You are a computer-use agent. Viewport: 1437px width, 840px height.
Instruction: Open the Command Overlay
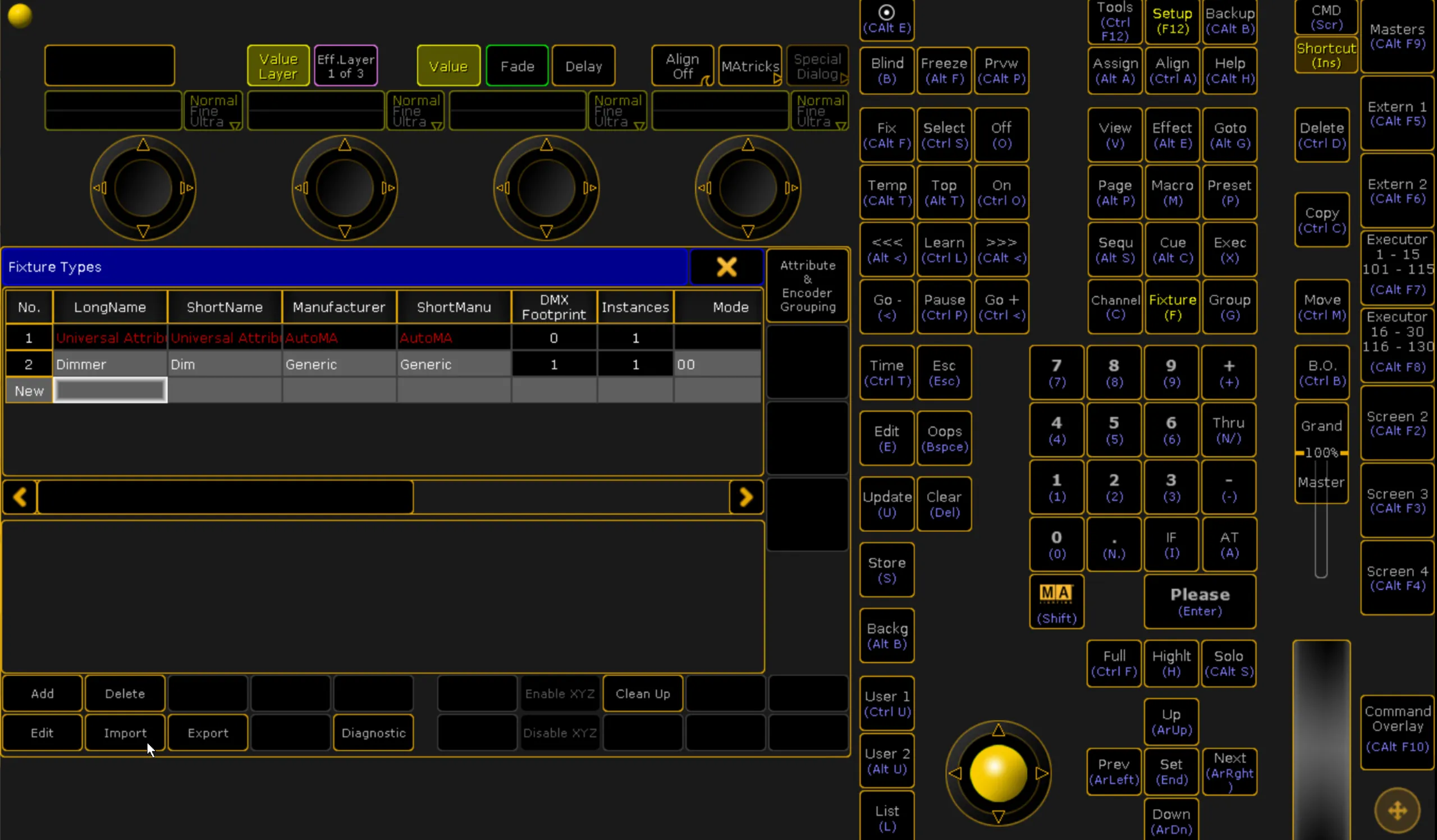(x=1397, y=732)
